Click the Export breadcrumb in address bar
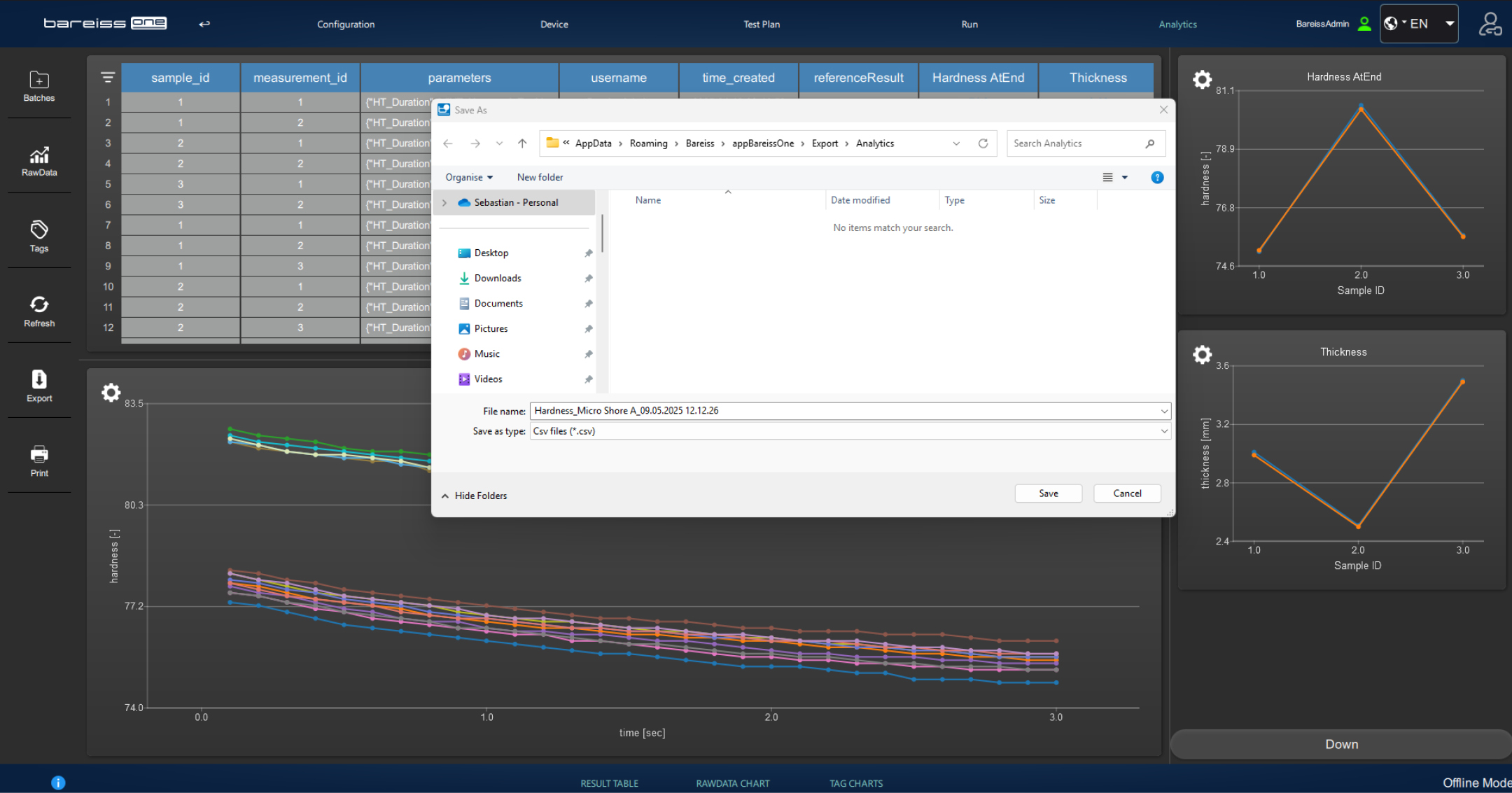Viewport: 1512px width, 793px height. pos(825,143)
